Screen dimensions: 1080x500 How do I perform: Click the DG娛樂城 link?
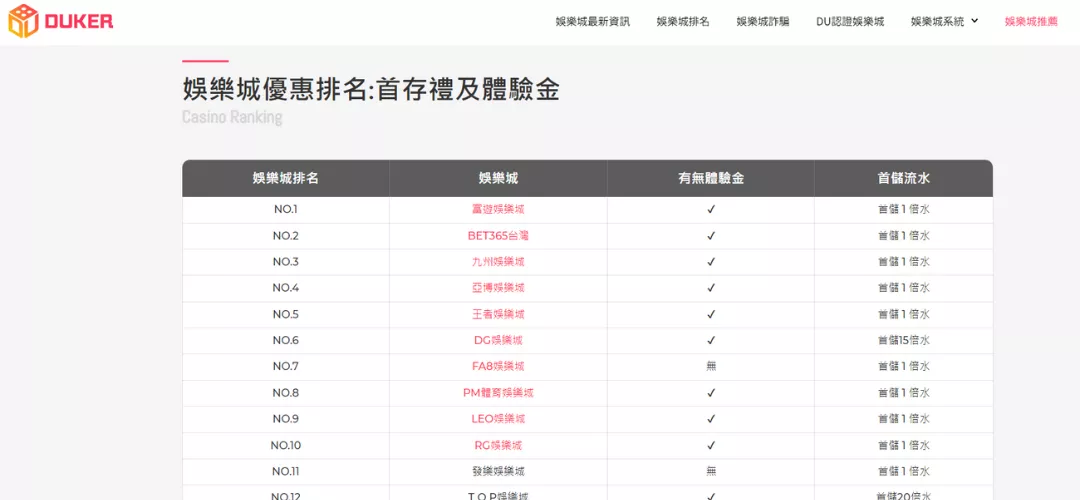(498, 340)
